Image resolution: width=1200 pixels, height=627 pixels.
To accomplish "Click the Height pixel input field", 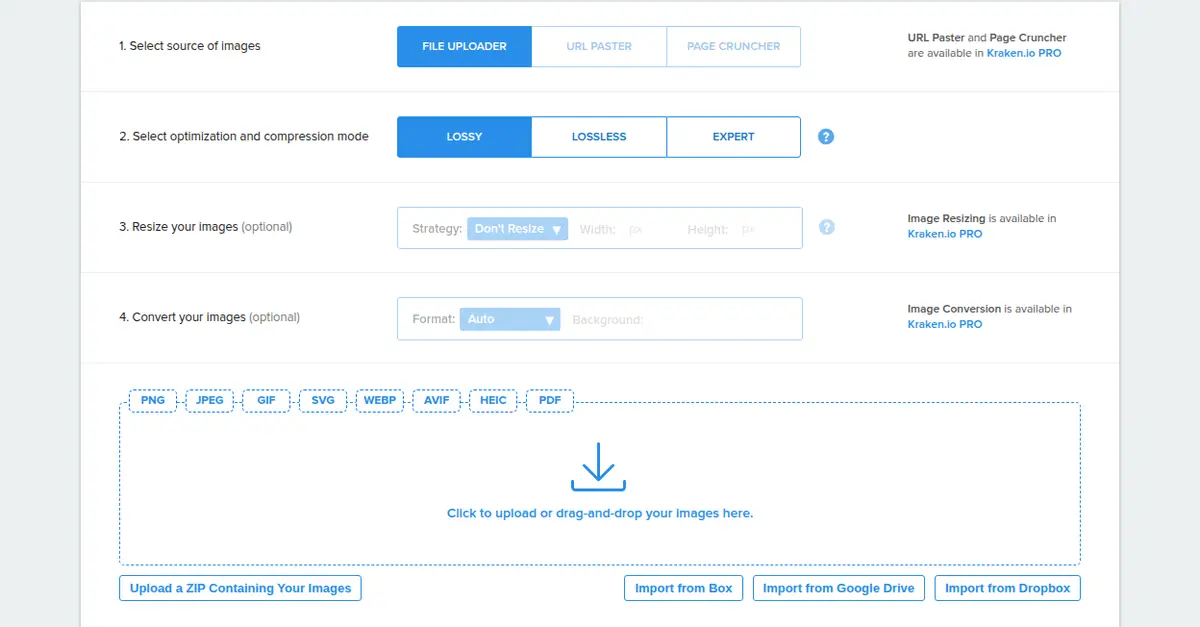I will pos(750,229).
